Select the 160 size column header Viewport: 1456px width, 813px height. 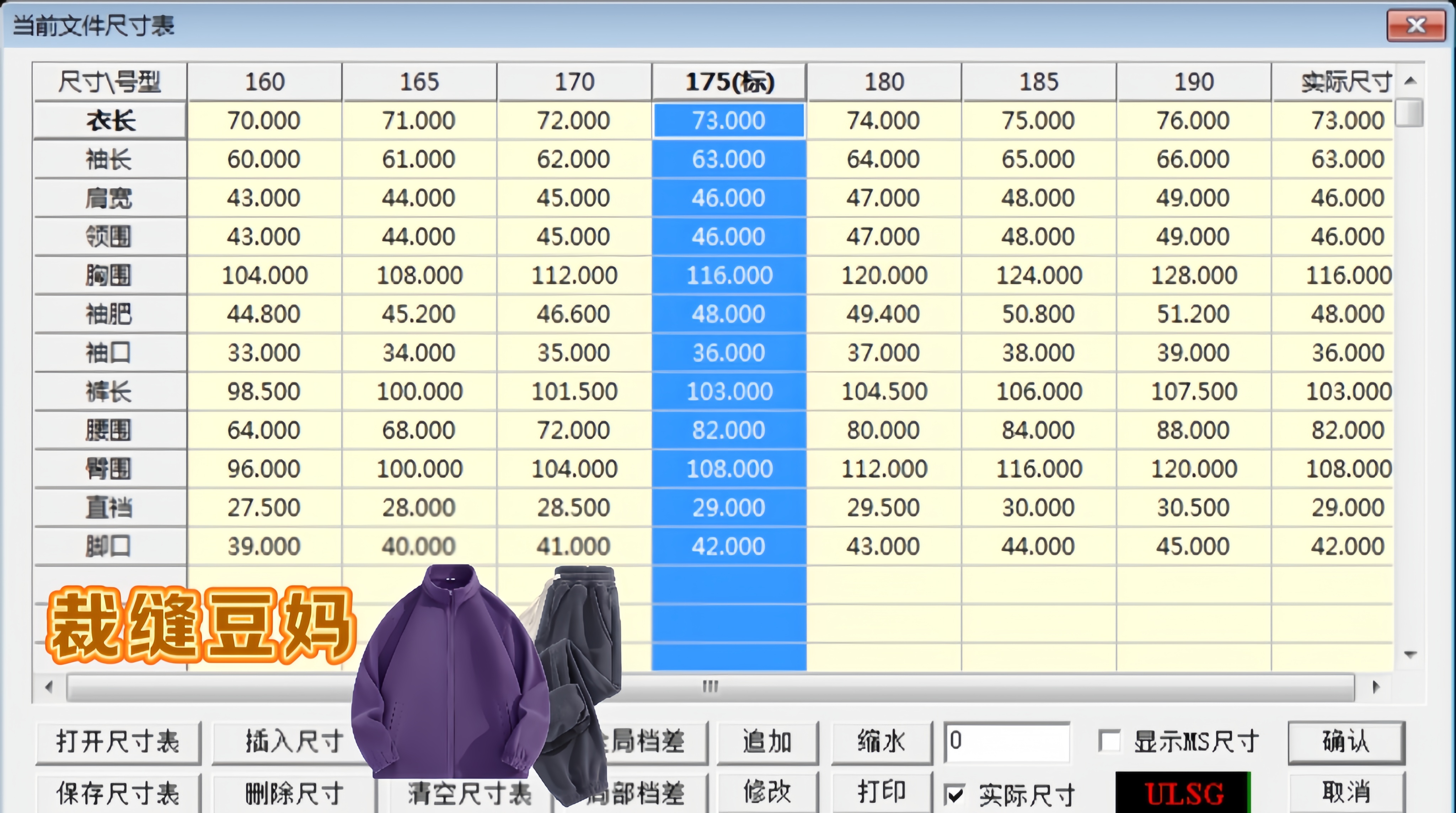point(264,82)
